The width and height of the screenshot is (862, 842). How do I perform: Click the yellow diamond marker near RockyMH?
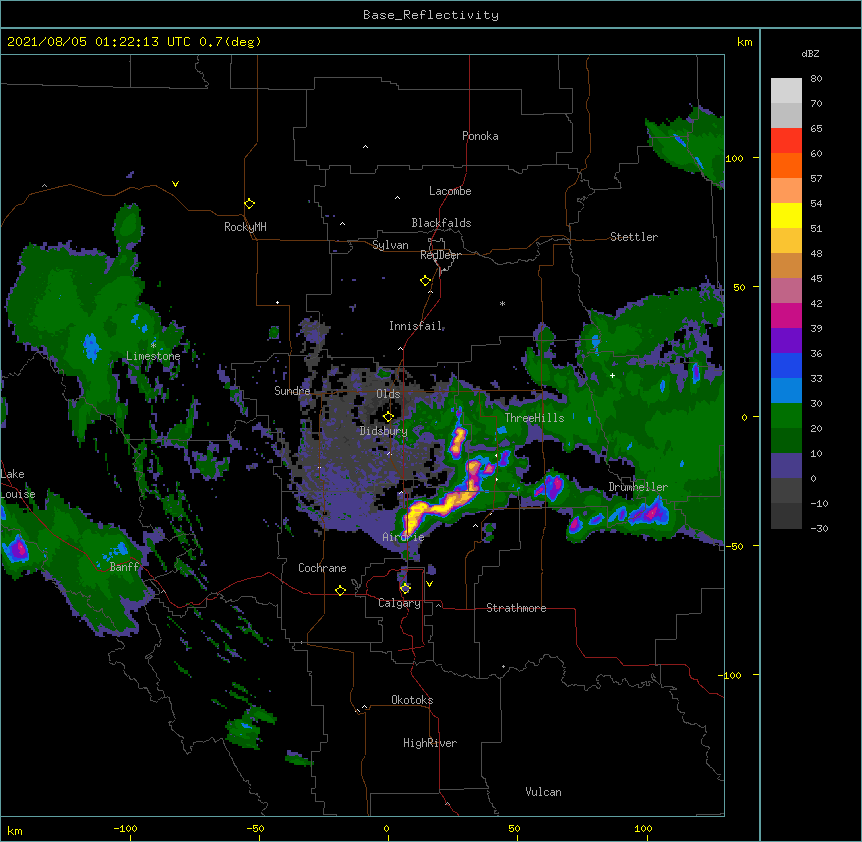(x=249, y=204)
